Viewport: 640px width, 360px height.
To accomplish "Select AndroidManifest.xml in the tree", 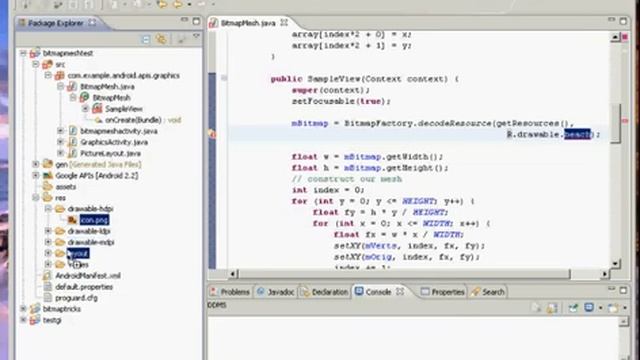I will [88, 276].
